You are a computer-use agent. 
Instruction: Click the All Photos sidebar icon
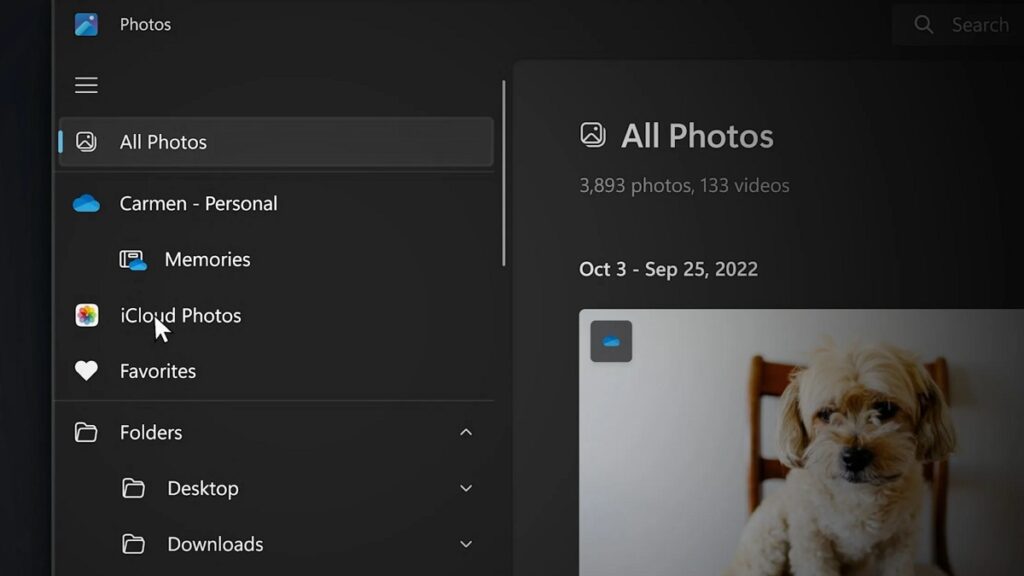pyautogui.click(x=86, y=142)
